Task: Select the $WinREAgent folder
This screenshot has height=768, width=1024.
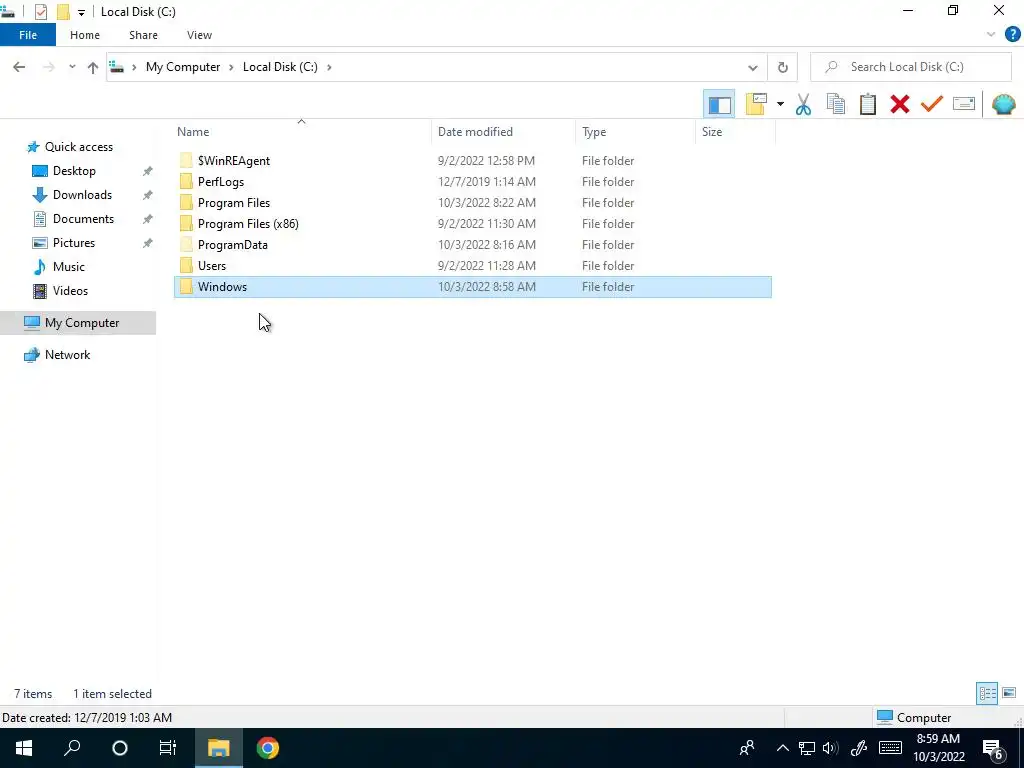Action: coord(473,161)
